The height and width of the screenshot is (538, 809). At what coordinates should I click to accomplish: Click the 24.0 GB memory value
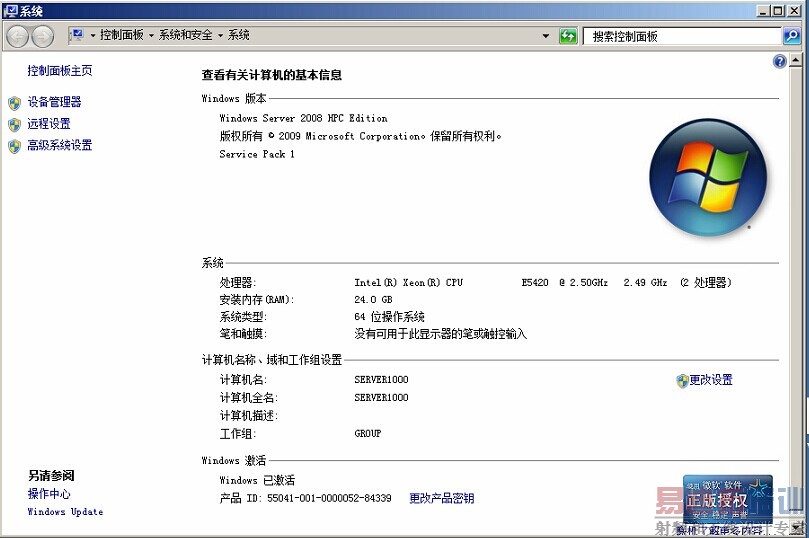point(373,300)
